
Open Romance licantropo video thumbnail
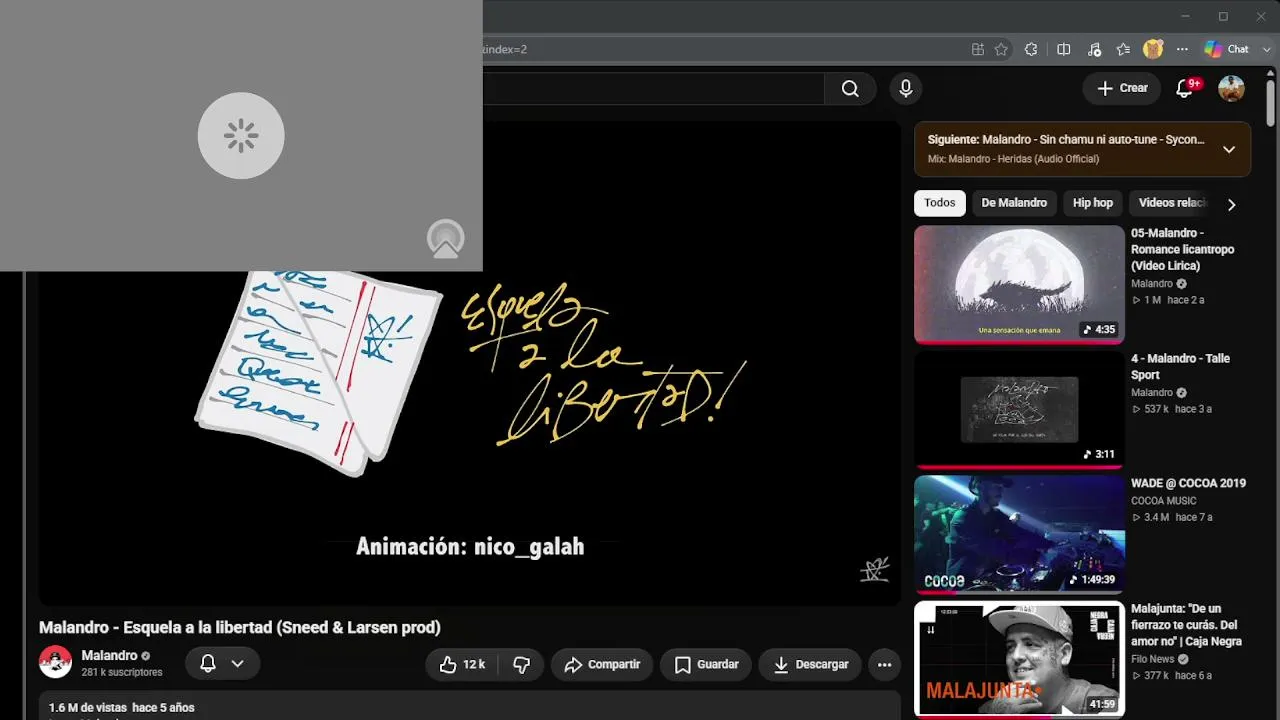click(x=1019, y=284)
